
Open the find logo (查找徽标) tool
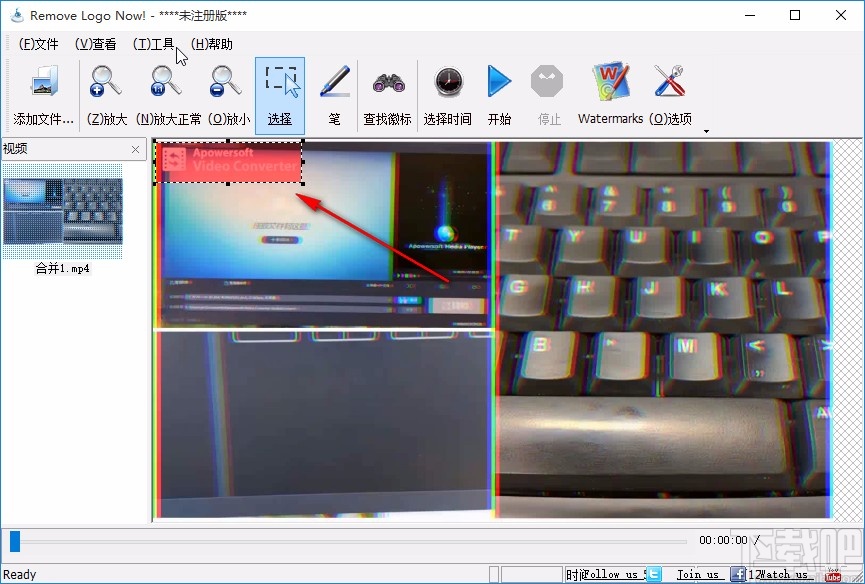pos(387,92)
